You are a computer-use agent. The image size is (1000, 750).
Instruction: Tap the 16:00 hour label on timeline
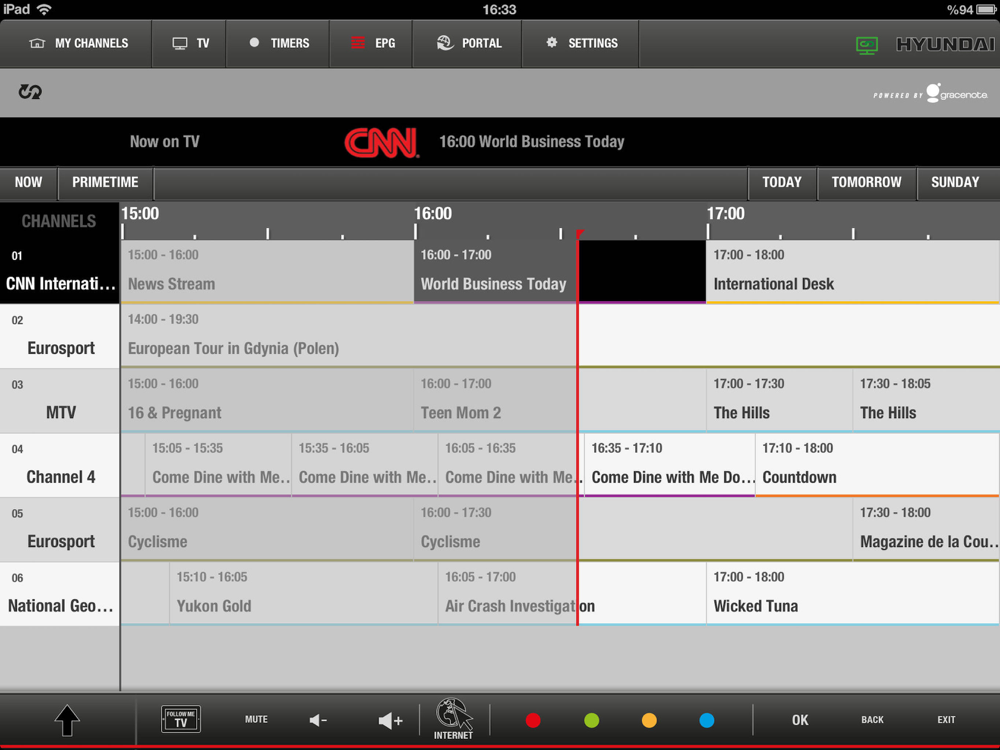tap(433, 214)
